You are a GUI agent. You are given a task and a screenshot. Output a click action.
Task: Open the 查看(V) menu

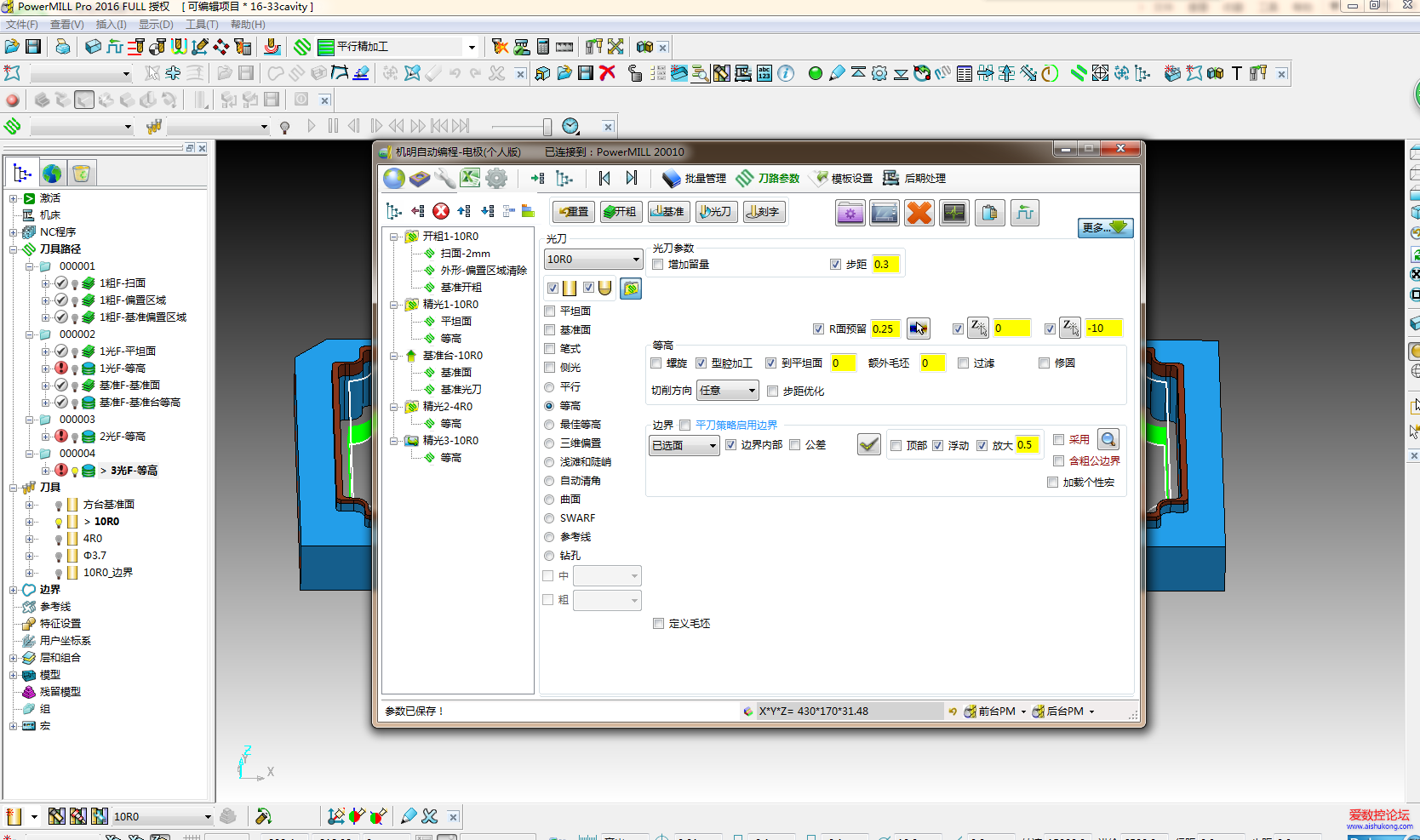click(66, 25)
